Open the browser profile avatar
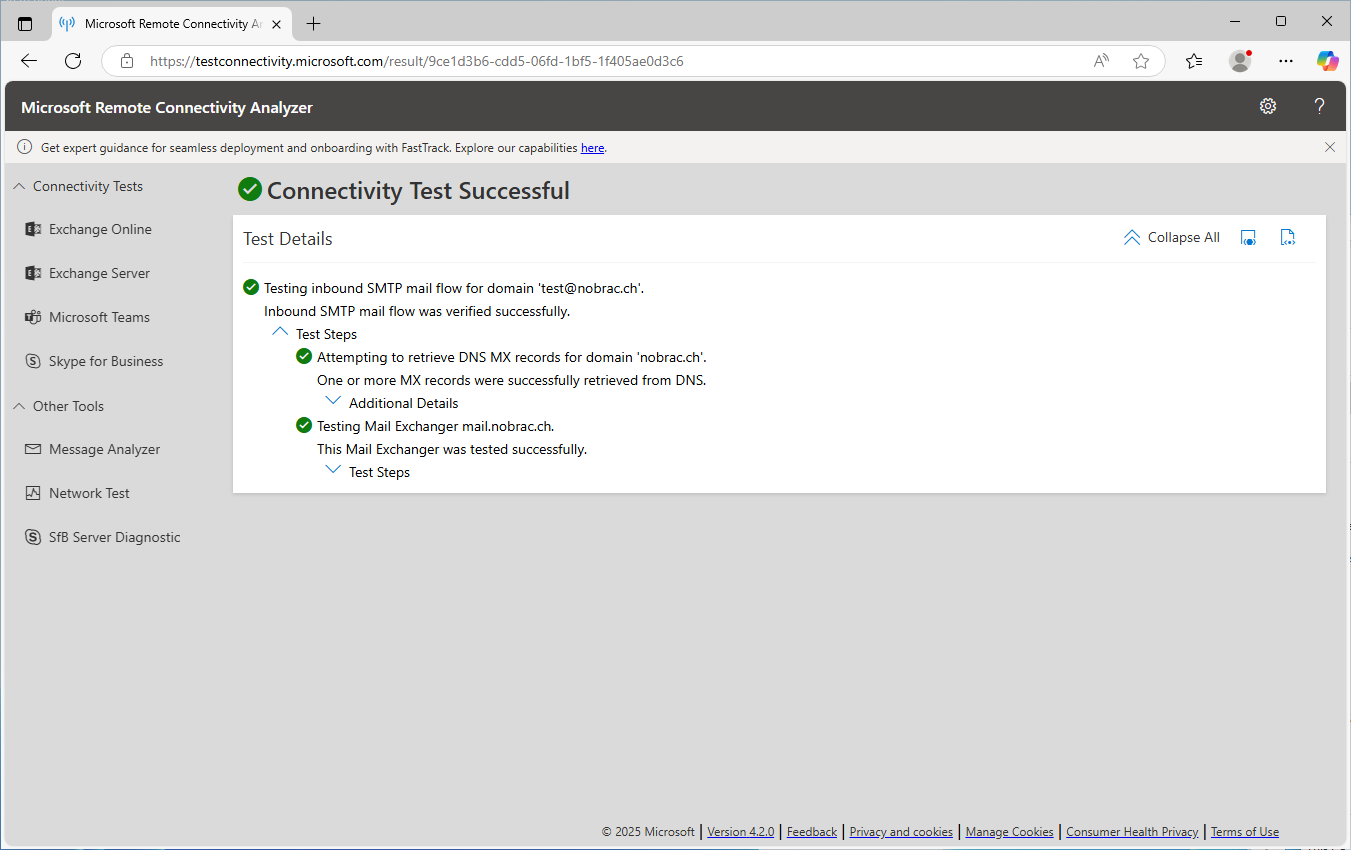 click(x=1240, y=61)
